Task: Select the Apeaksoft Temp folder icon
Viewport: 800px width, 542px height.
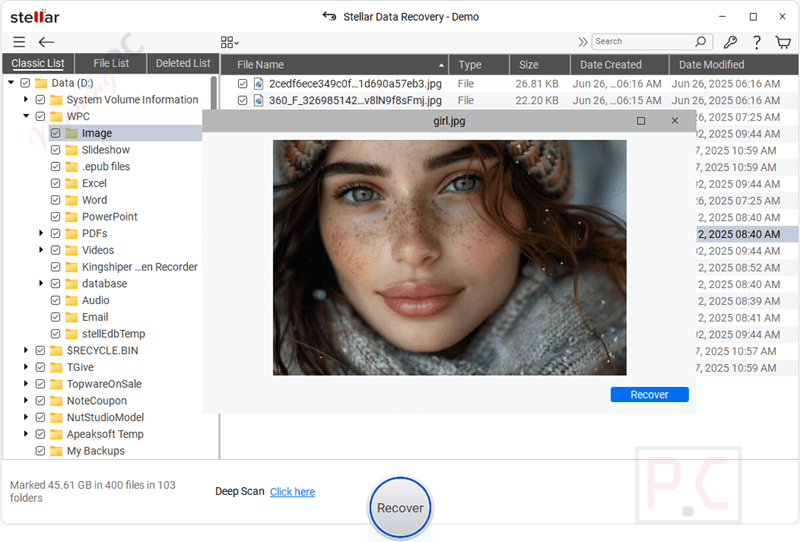Action: pyautogui.click(x=56, y=434)
